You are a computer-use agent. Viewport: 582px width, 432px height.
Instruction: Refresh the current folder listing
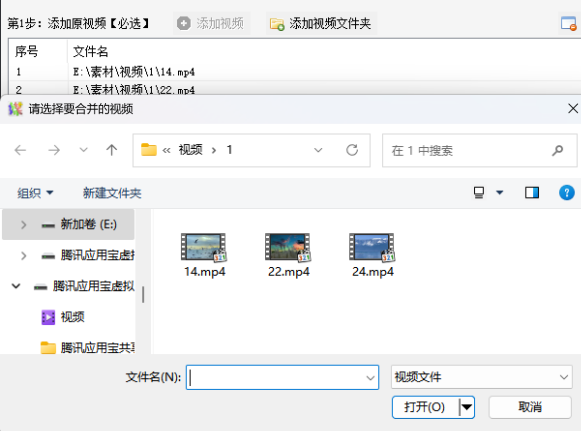pos(352,150)
